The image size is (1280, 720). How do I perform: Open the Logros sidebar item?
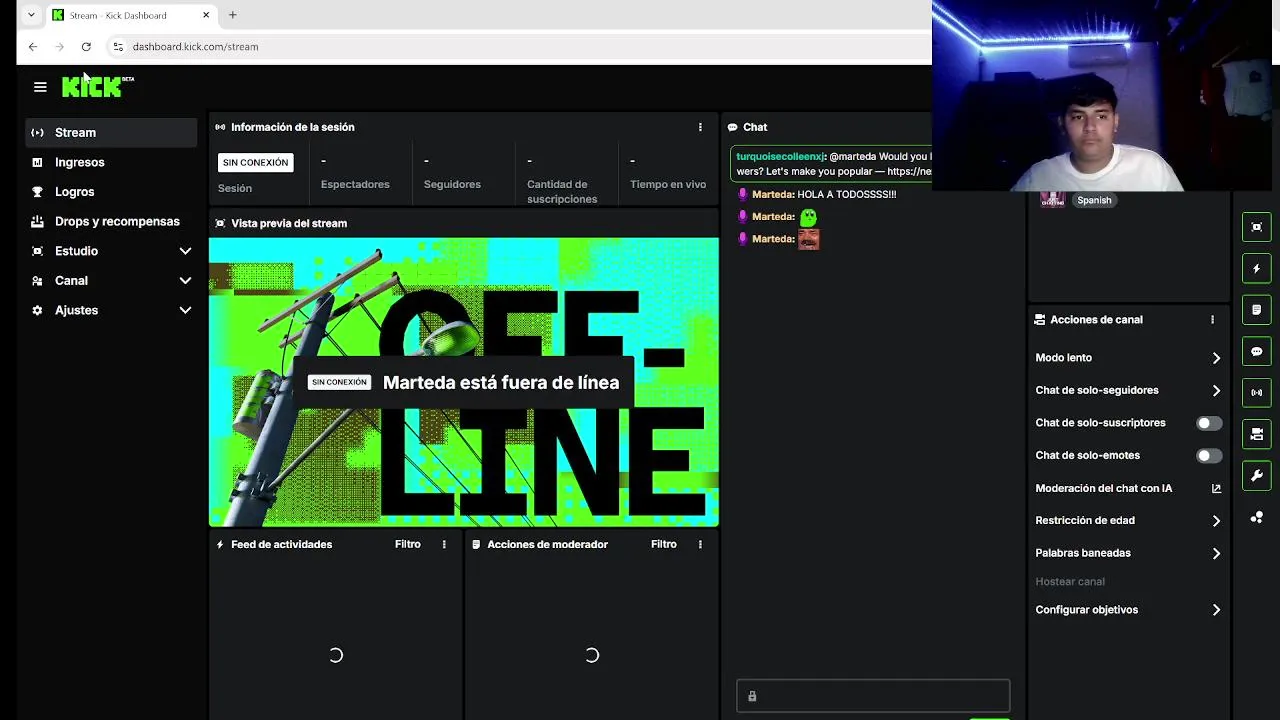(x=111, y=192)
